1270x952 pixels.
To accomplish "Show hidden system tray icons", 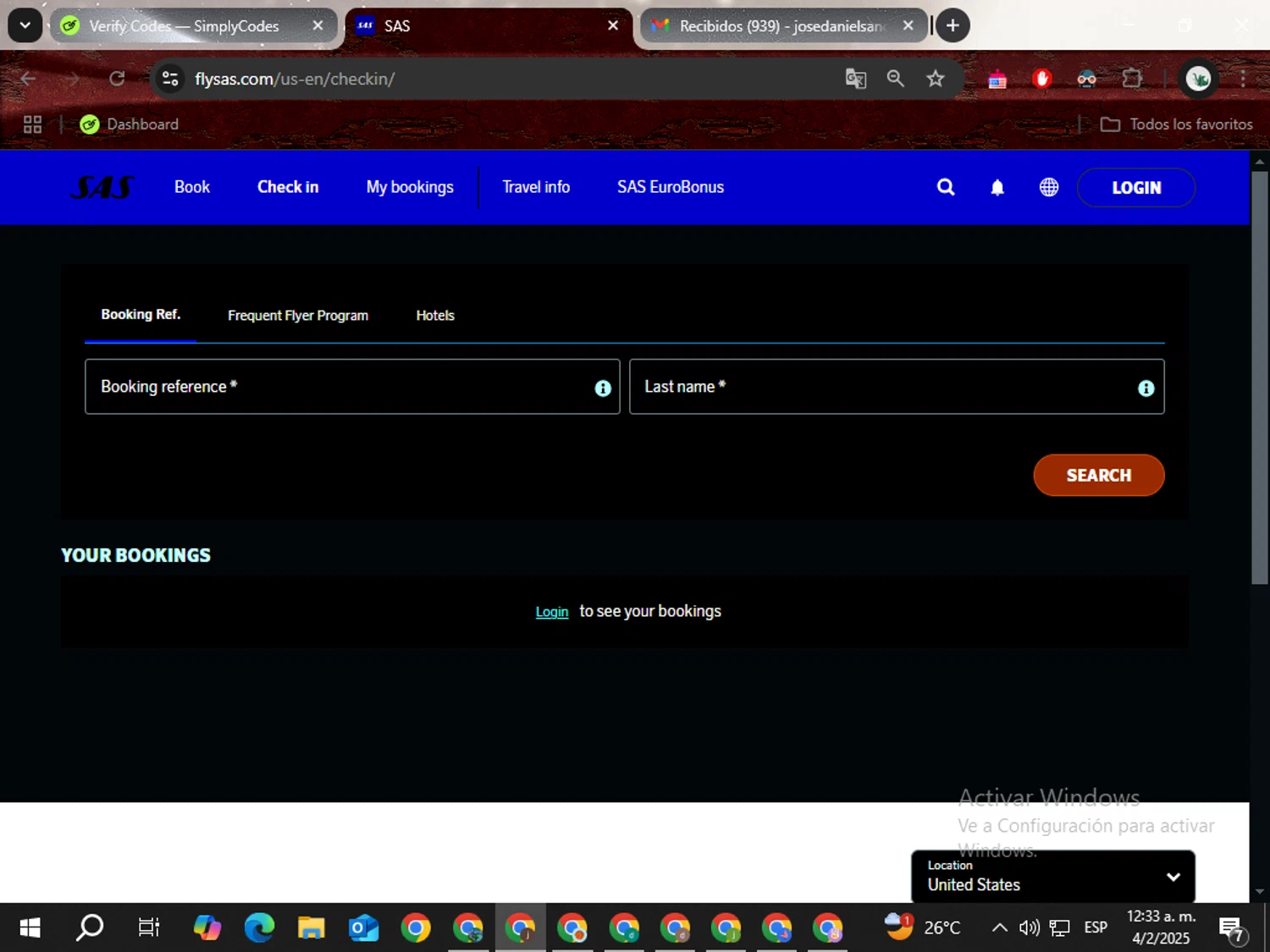I will point(999,928).
